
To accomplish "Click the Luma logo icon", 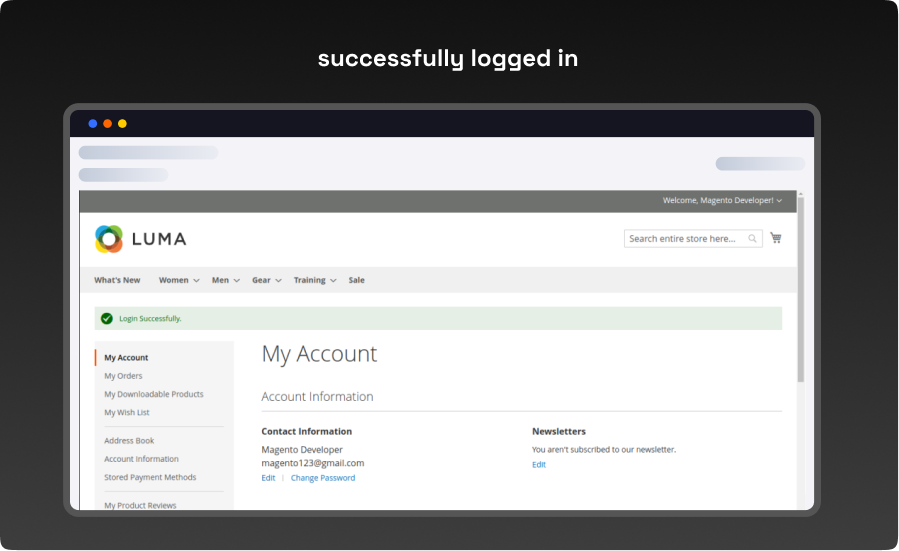I will tap(109, 239).
